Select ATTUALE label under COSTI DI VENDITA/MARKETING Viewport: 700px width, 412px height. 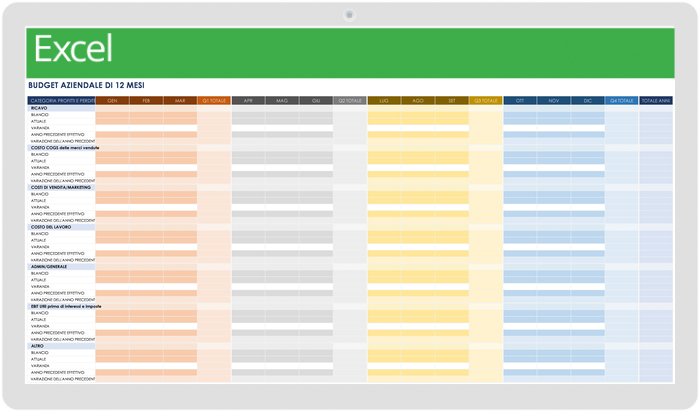(38, 201)
